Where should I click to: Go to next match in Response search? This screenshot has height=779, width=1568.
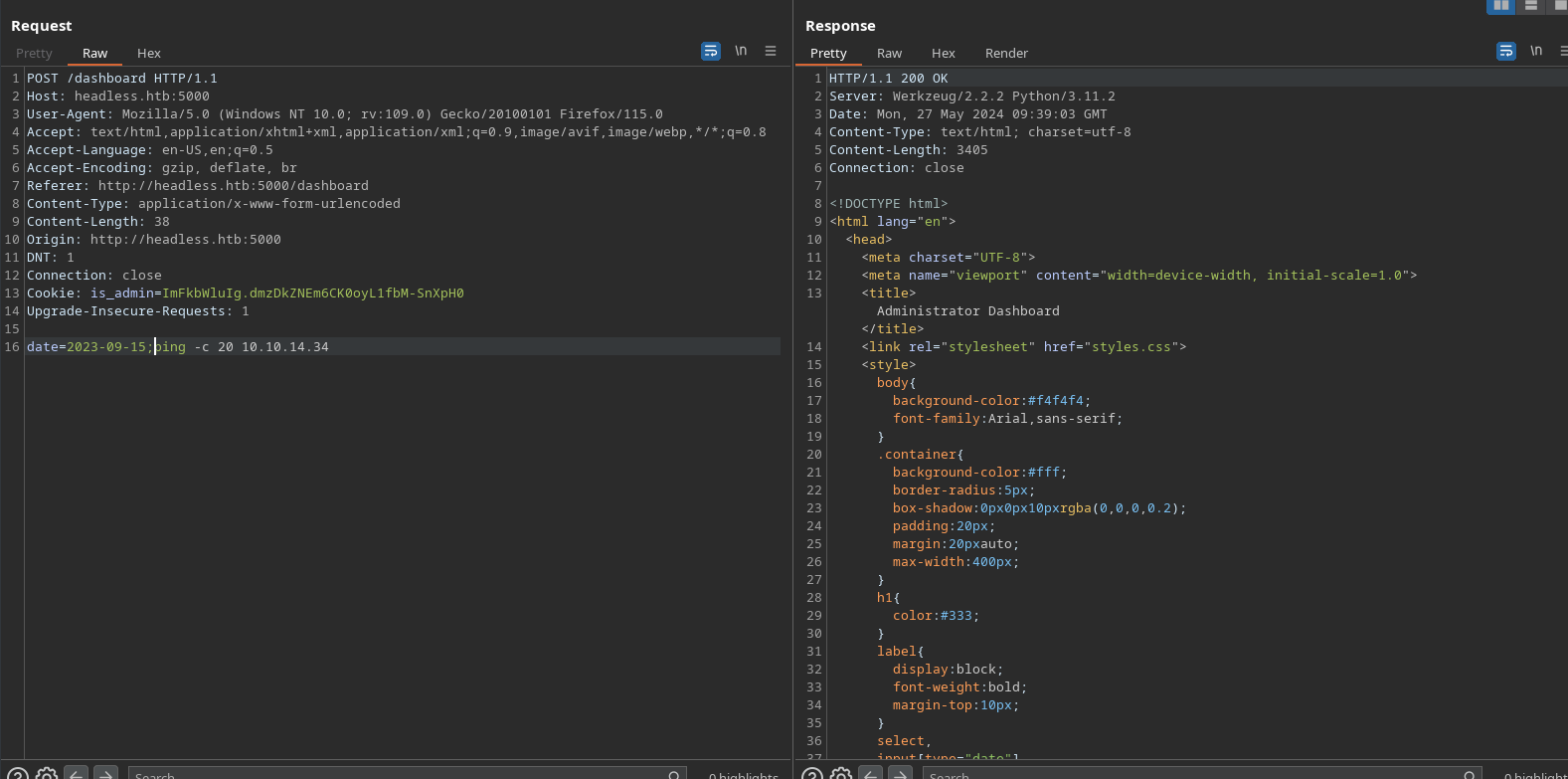(x=901, y=774)
